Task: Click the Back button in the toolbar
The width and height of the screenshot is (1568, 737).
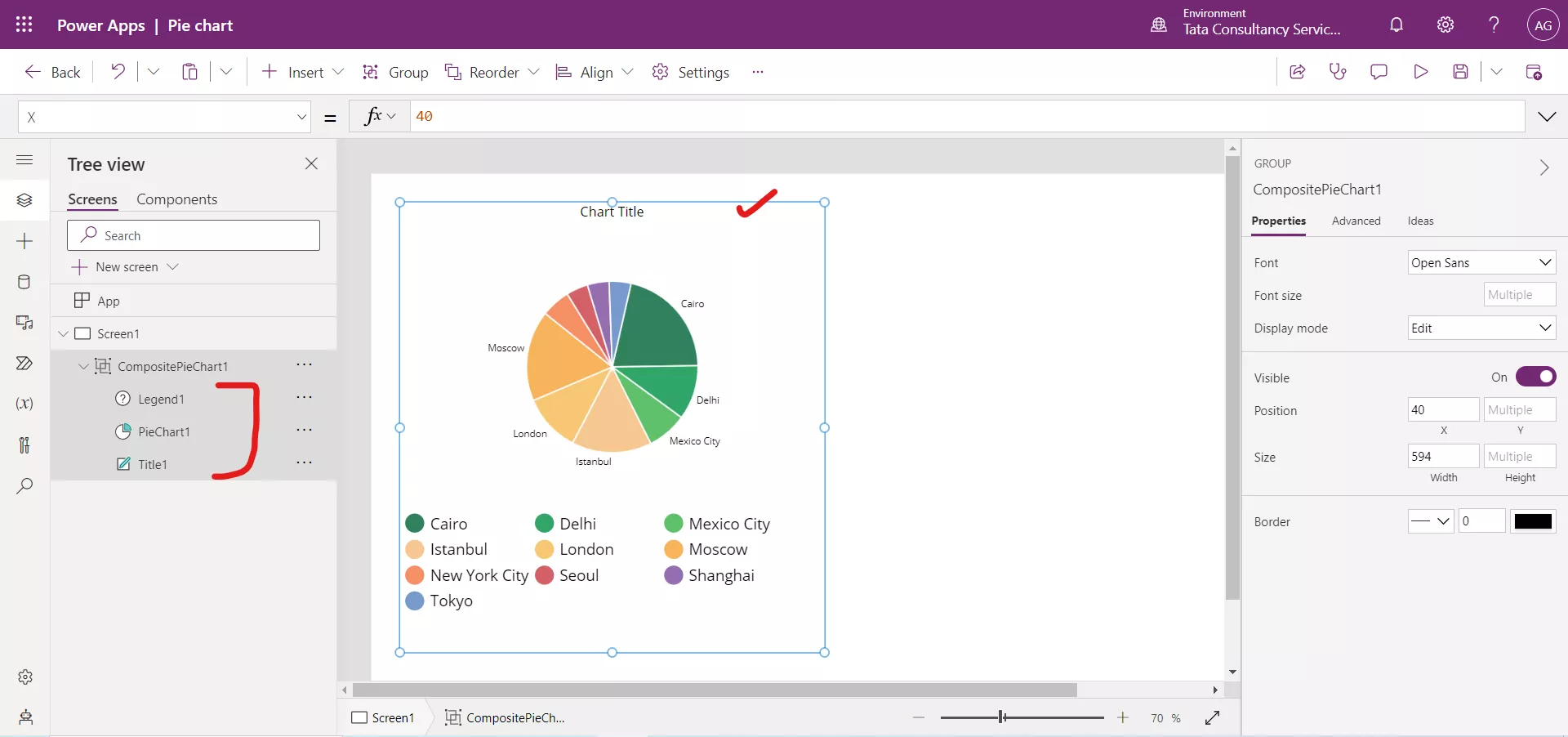Action: point(51,72)
